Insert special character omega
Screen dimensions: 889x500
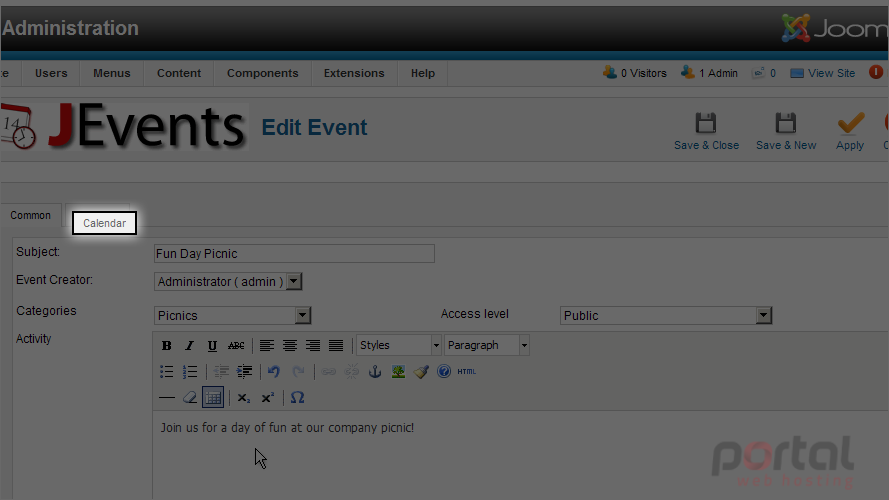tap(297, 398)
